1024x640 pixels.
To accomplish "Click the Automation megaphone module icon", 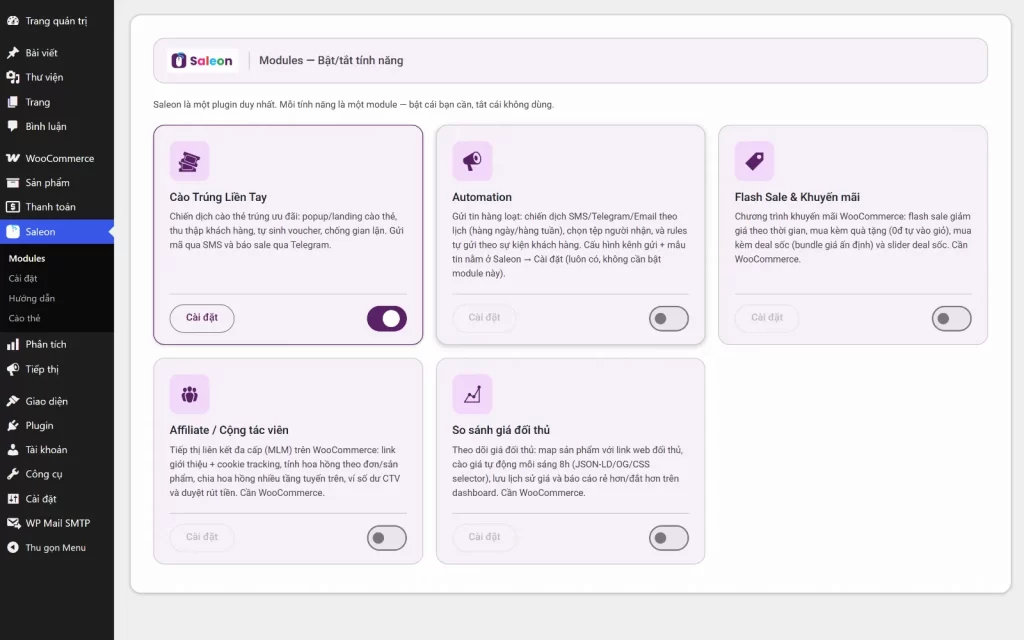I will click(472, 161).
